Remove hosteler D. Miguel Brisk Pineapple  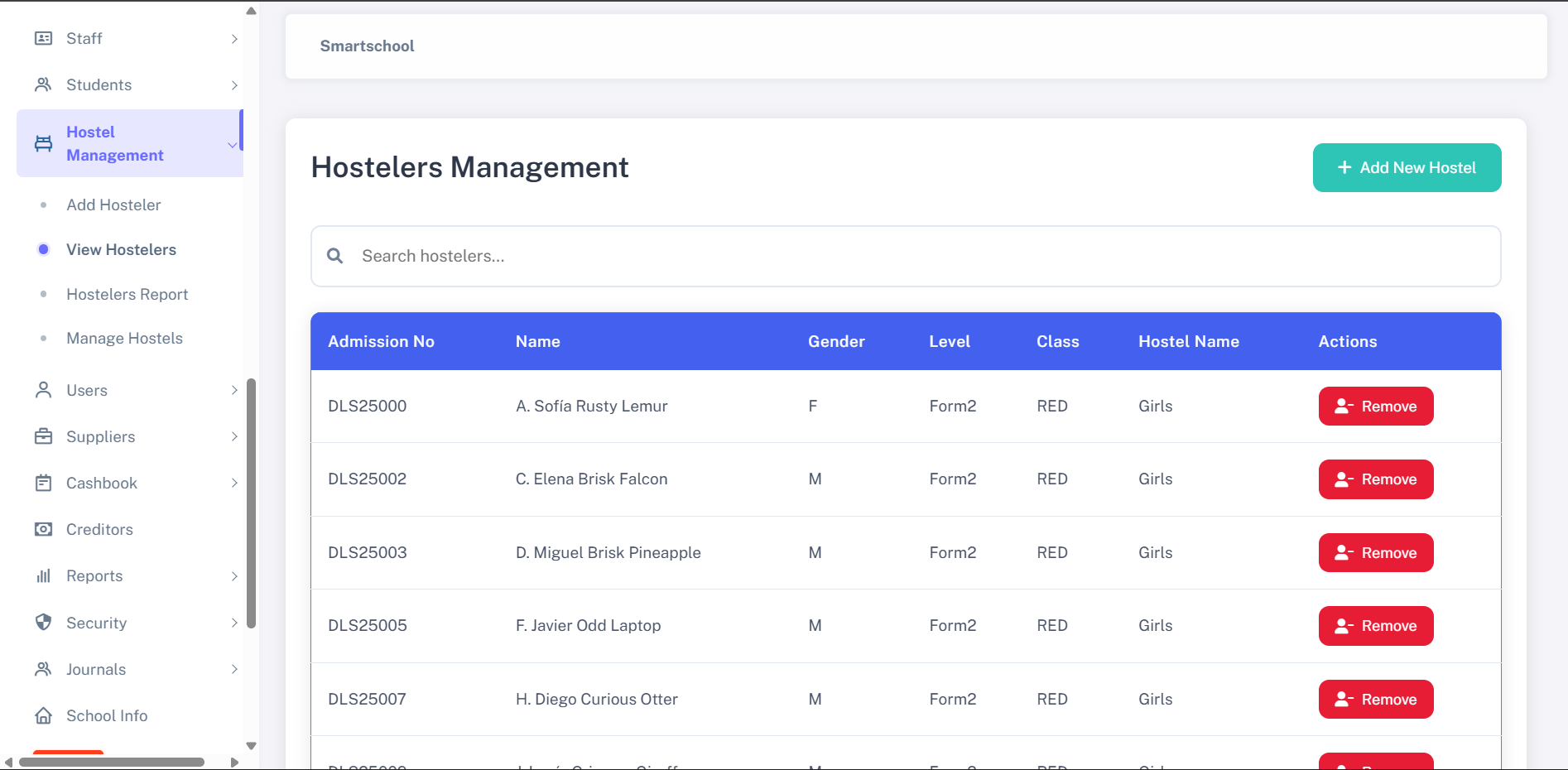1376,552
